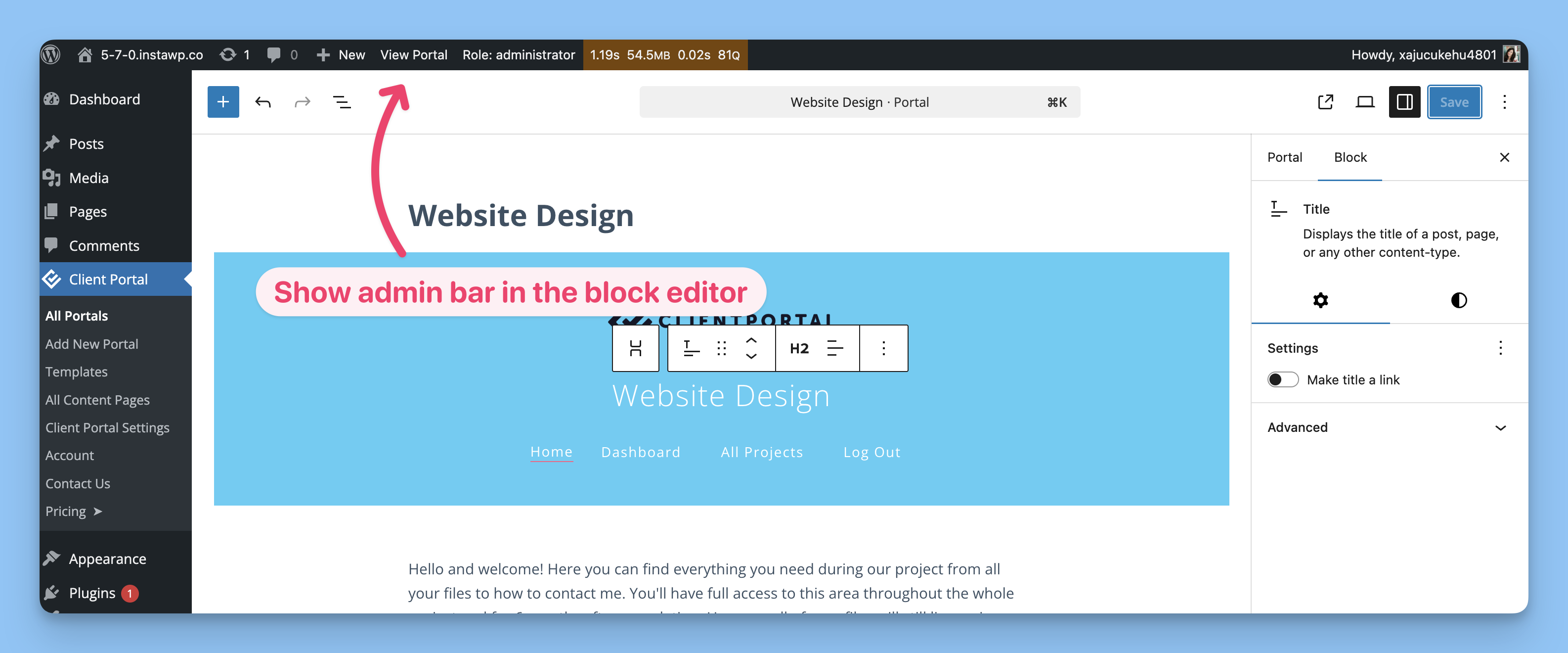The width and height of the screenshot is (1568, 653).
Task: Switch to the Portal sidebar tab
Action: point(1284,157)
